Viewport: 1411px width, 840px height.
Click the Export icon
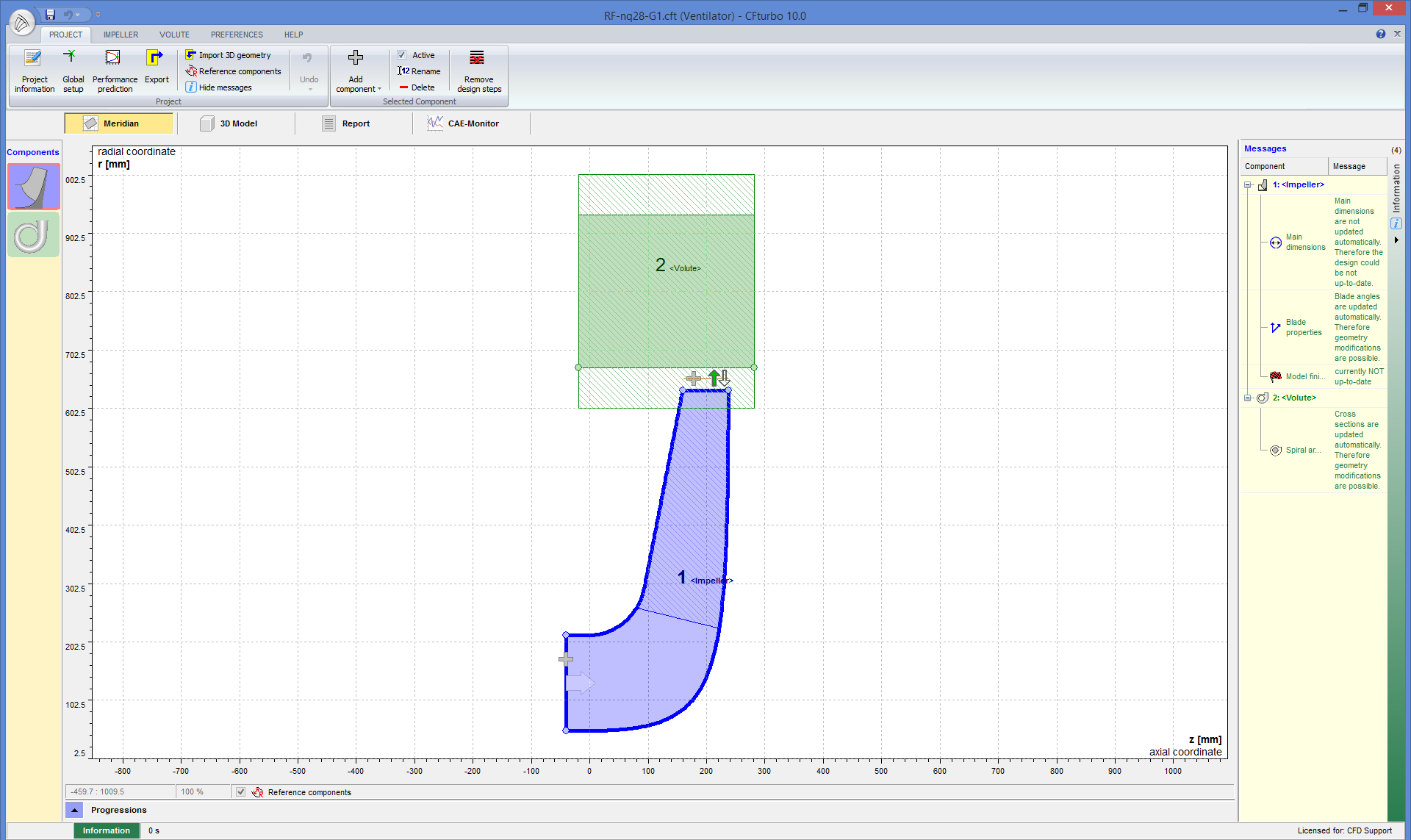tap(156, 59)
